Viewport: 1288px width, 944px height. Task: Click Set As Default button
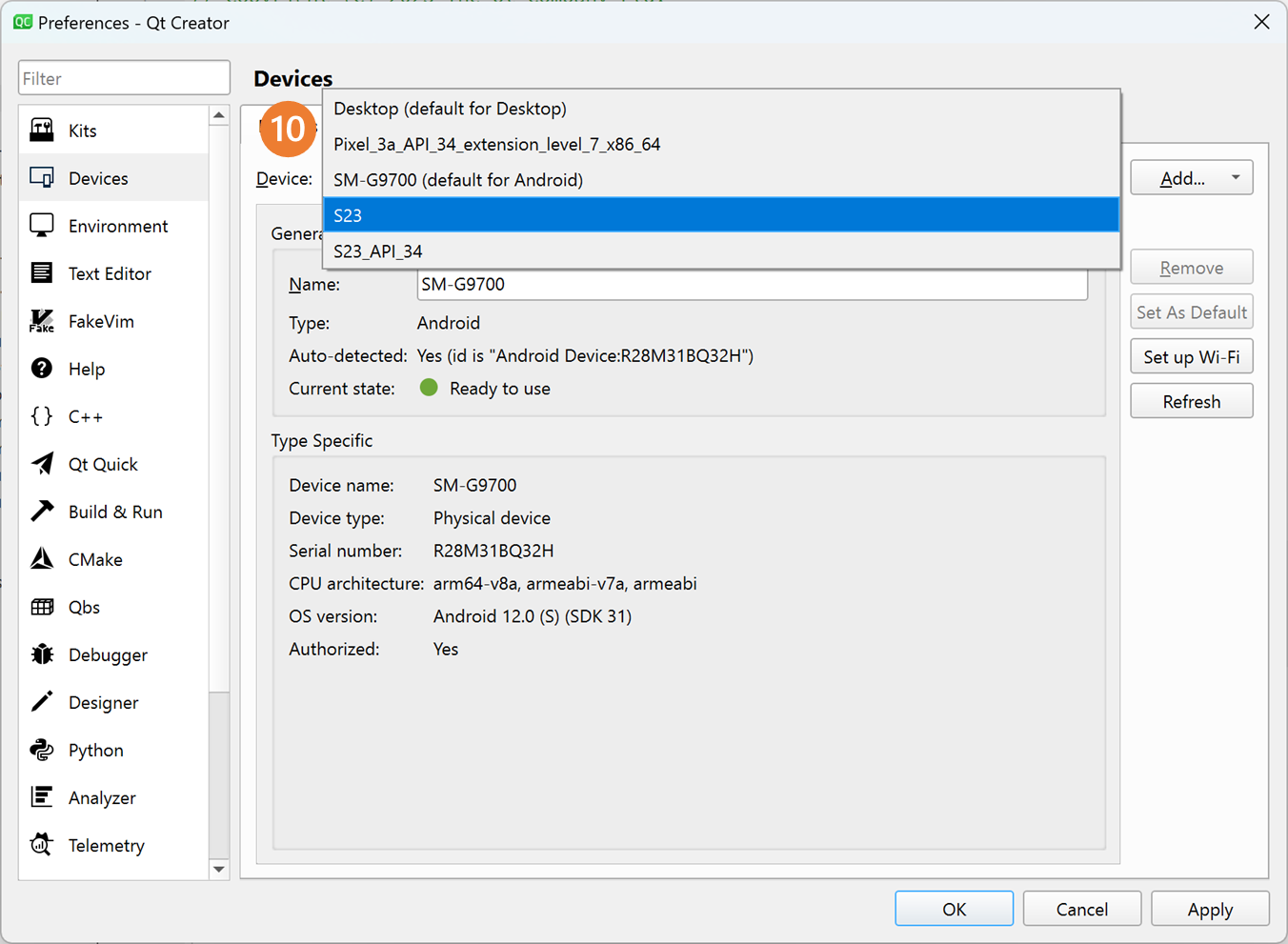(x=1191, y=312)
